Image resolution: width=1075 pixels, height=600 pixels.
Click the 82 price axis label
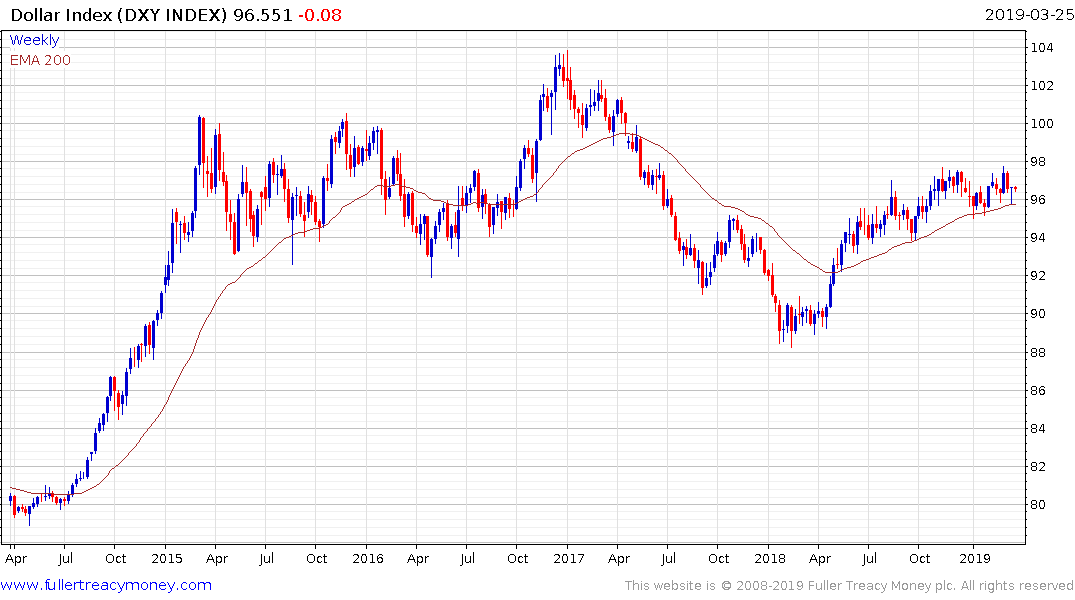click(1039, 467)
